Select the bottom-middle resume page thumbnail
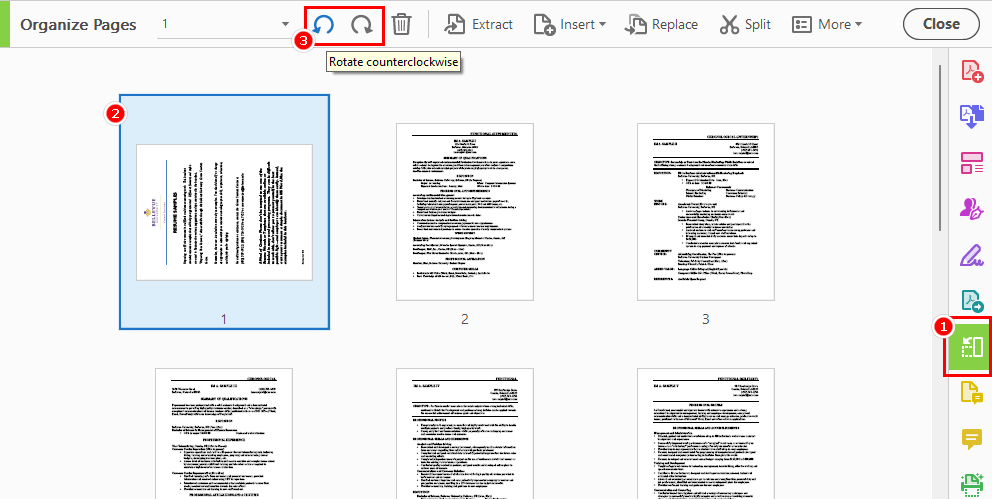This screenshot has width=992, height=499. click(465, 433)
